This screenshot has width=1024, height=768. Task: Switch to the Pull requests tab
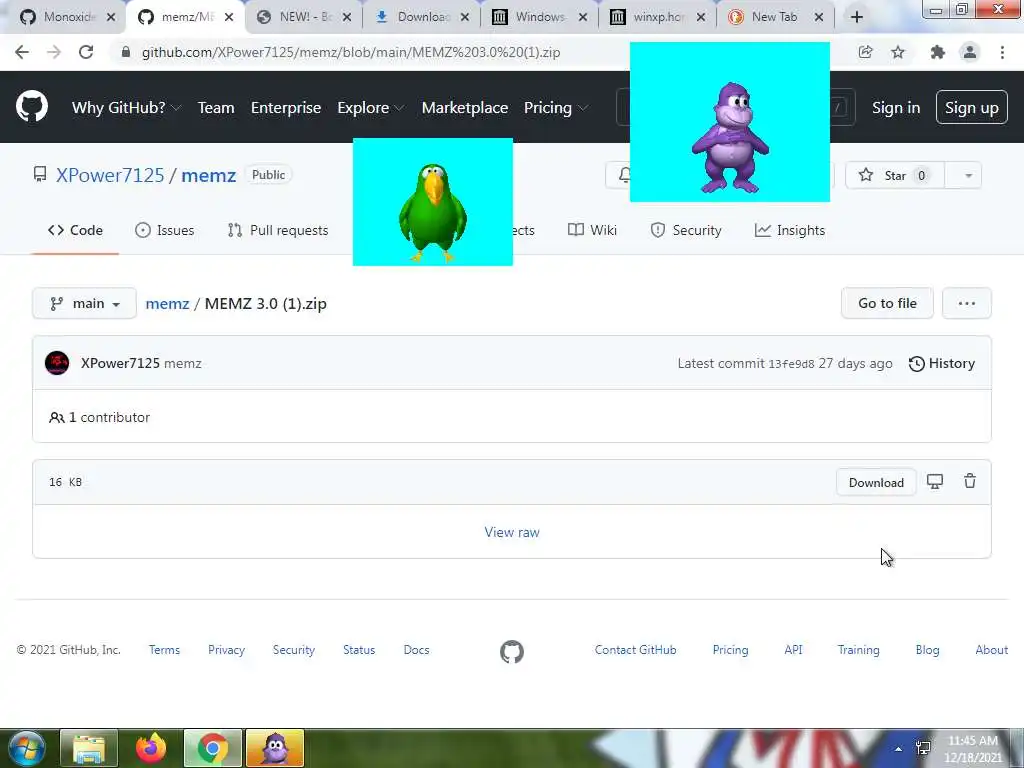tap(278, 230)
